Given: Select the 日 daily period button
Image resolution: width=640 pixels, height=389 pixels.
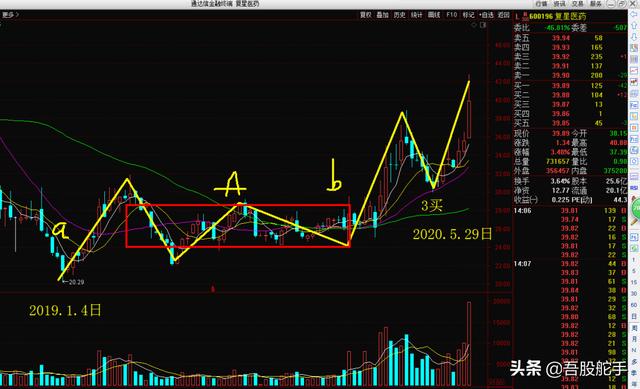Looking at the screenshot, I should (634, 316).
